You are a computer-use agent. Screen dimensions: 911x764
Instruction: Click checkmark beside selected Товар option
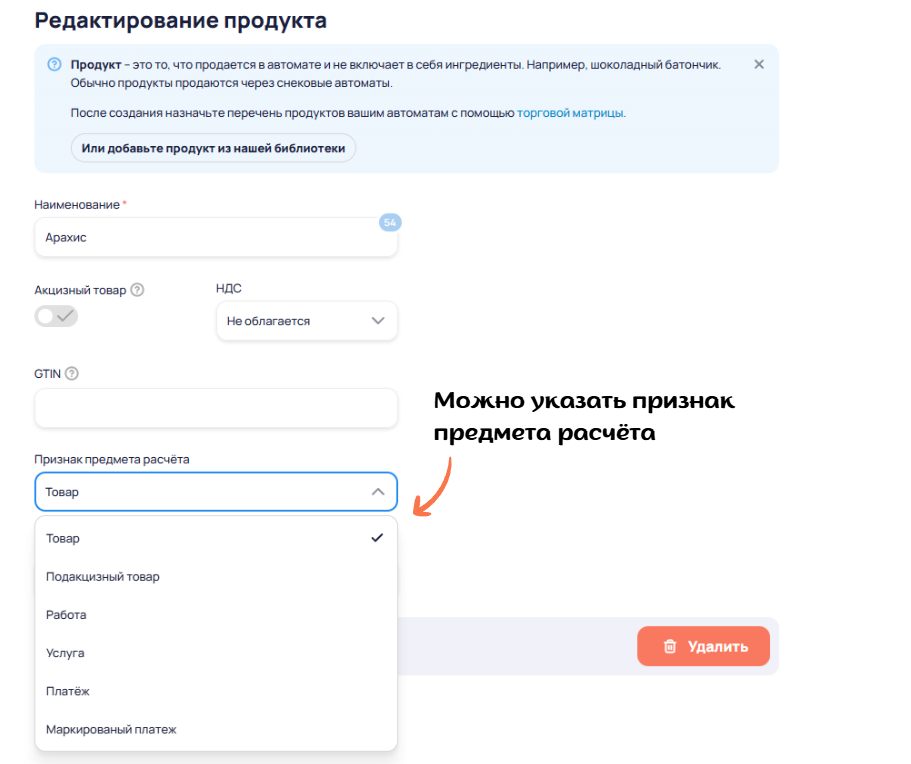(x=377, y=538)
